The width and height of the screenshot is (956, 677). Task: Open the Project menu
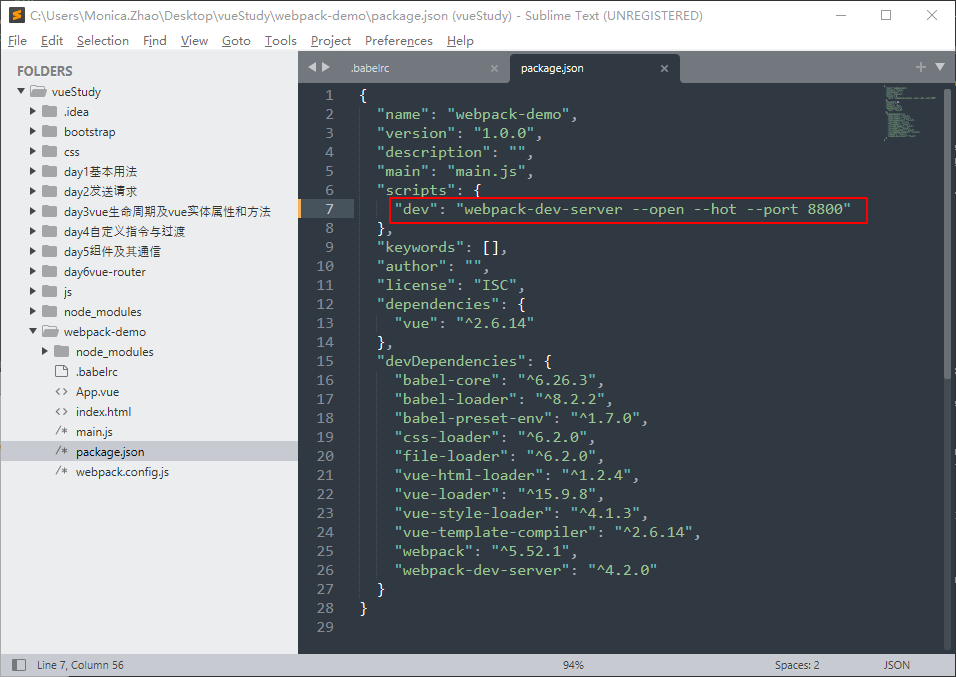330,40
